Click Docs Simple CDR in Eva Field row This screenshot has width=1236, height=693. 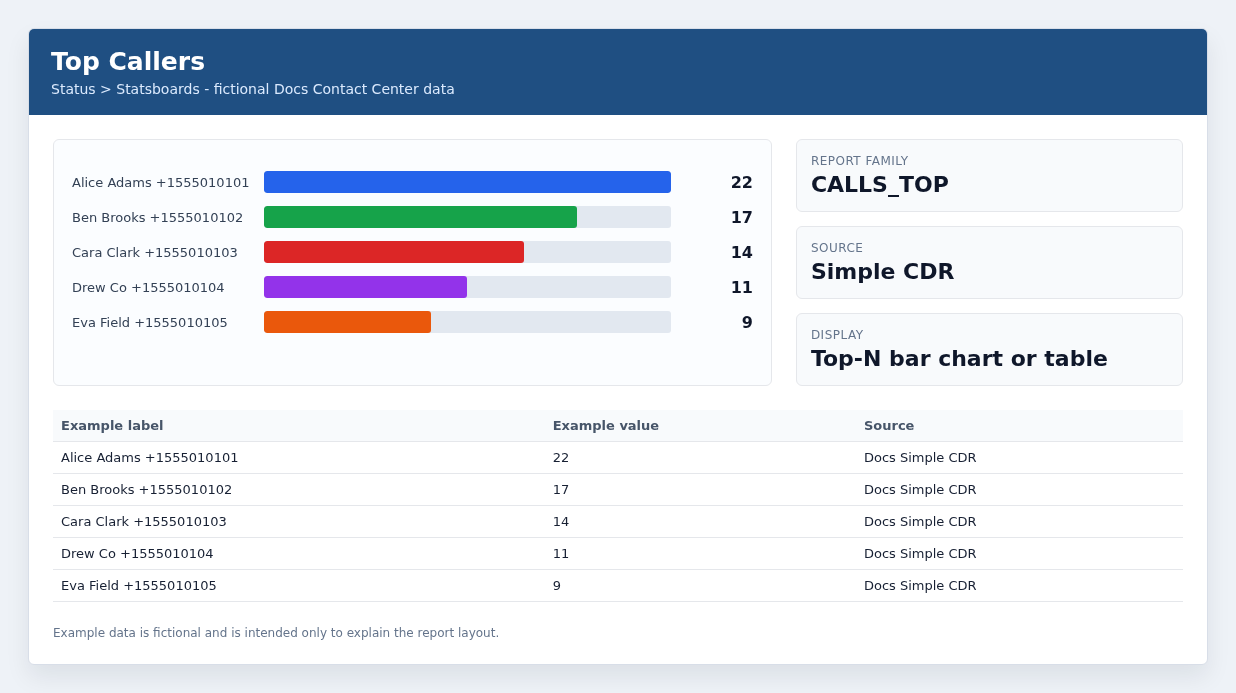tap(920, 585)
